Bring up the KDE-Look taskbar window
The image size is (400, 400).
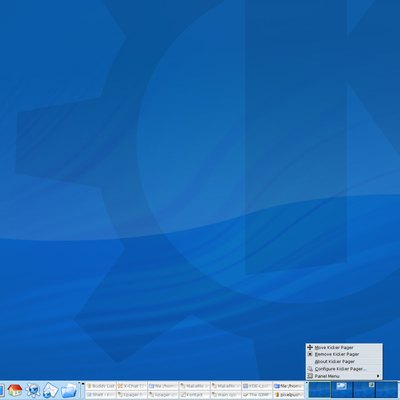257,386
